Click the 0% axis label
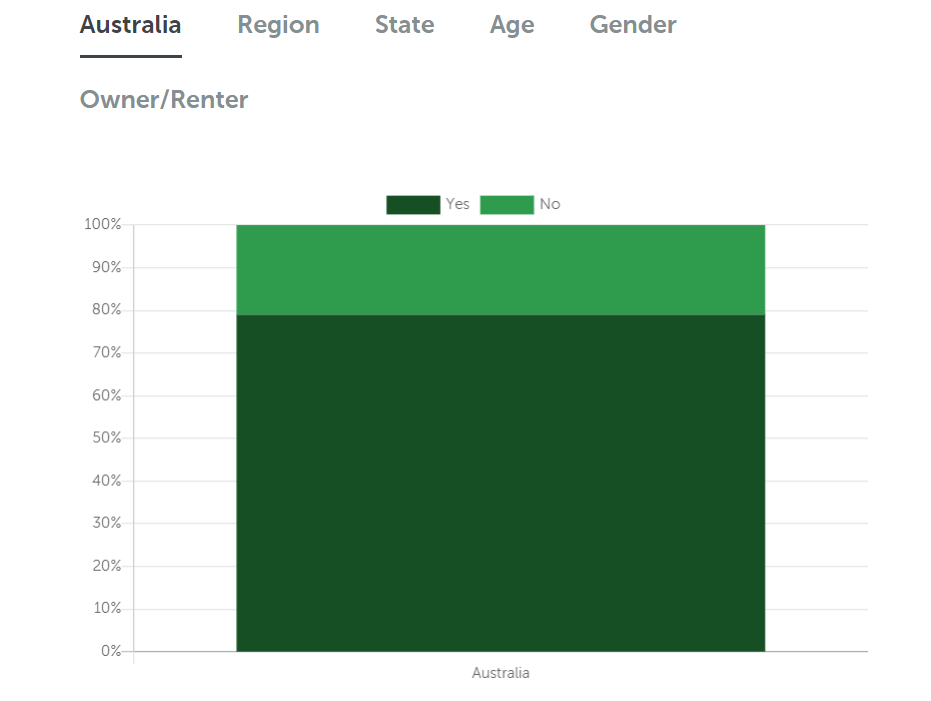The width and height of the screenshot is (931, 701). tap(110, 650)
